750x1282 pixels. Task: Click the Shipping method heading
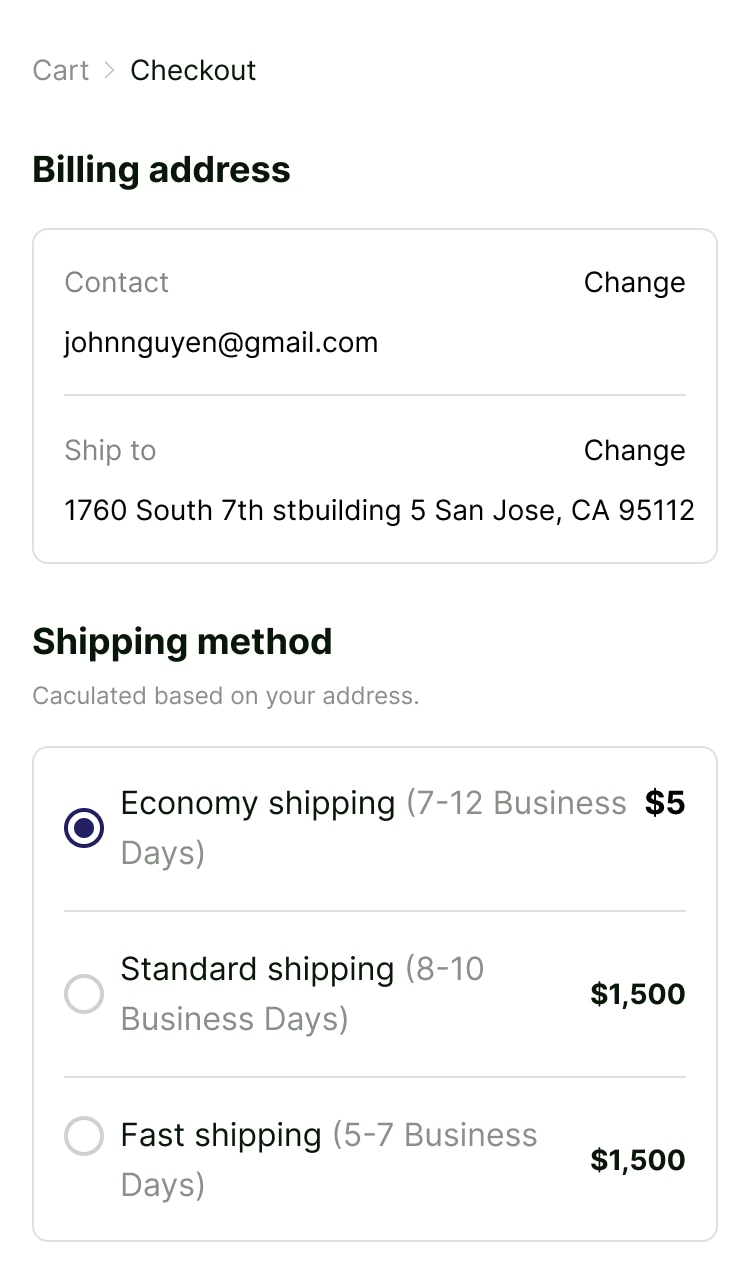(182, 642)
